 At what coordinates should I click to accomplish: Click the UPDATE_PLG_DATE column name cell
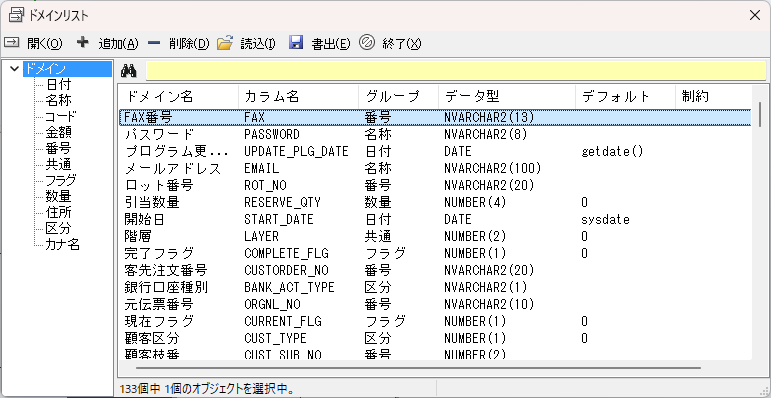(x=297, y=152)
